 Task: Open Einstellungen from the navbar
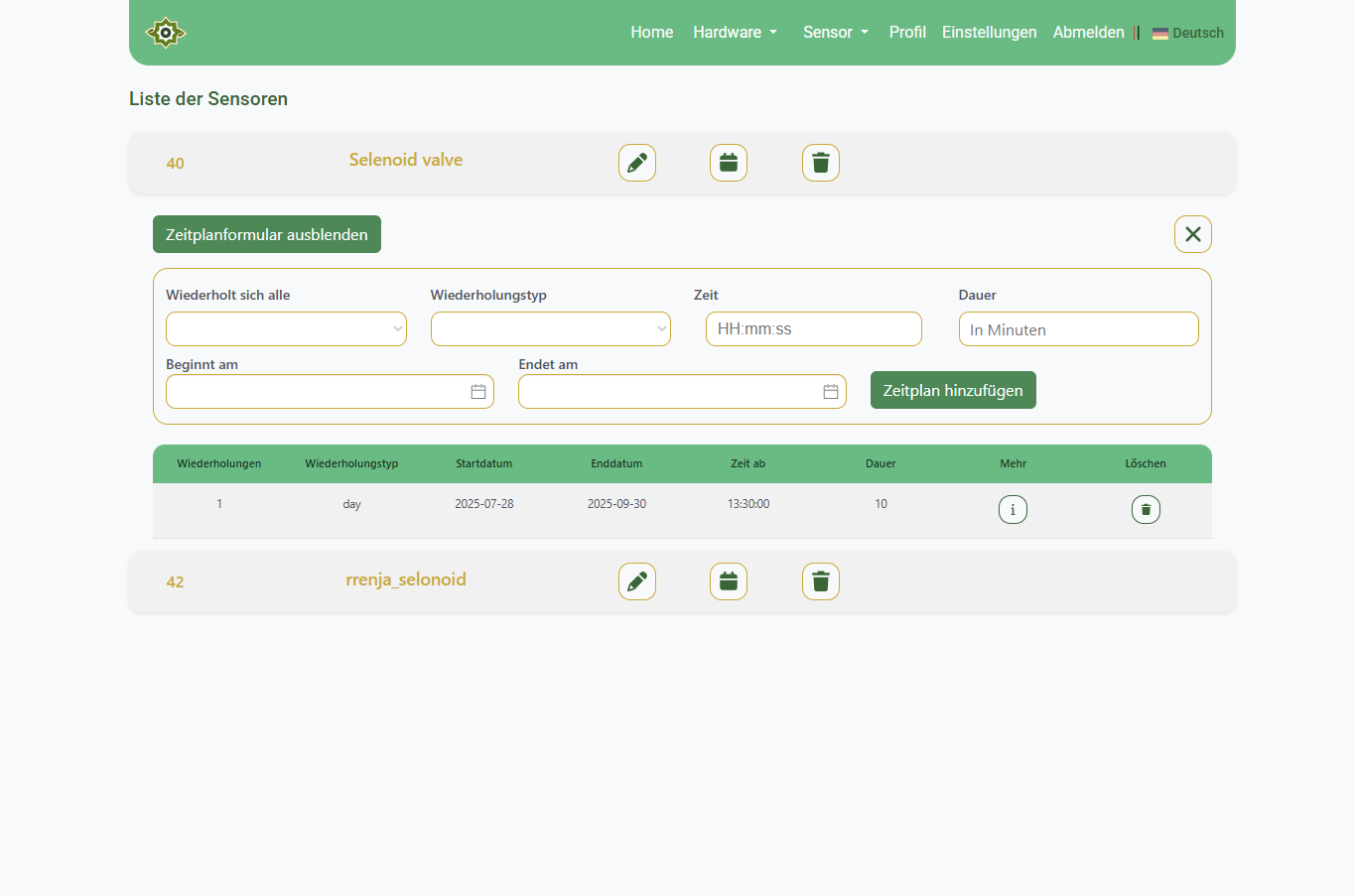point(989,33)
